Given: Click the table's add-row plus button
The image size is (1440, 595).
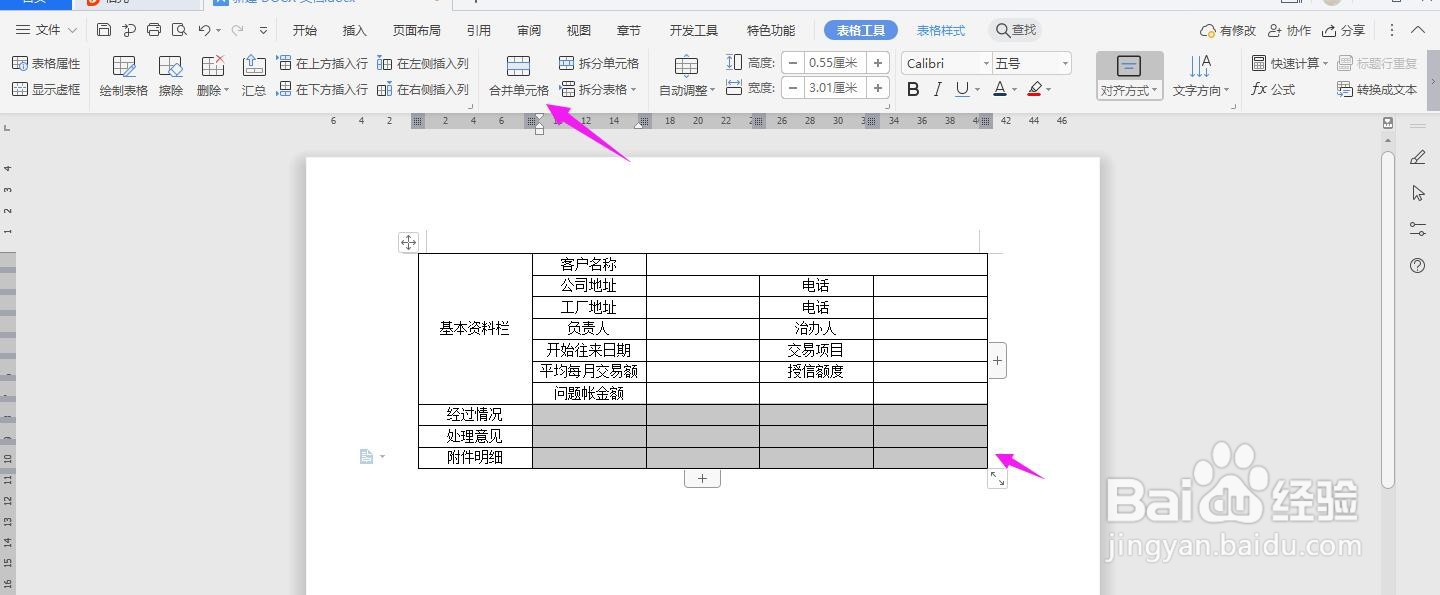Looking at the screenshot, I should (x=702, y=478).
